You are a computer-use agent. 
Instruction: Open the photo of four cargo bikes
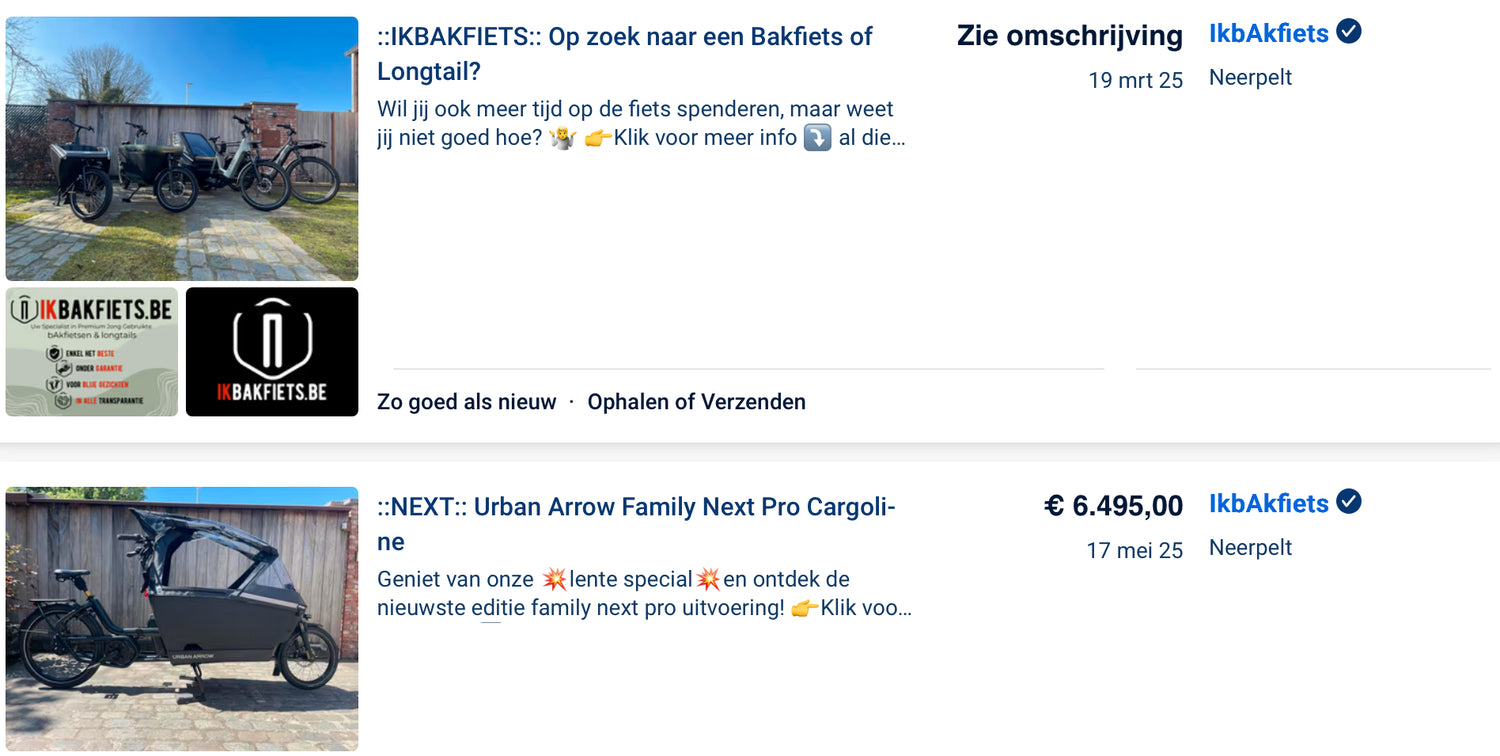(182, 148)
